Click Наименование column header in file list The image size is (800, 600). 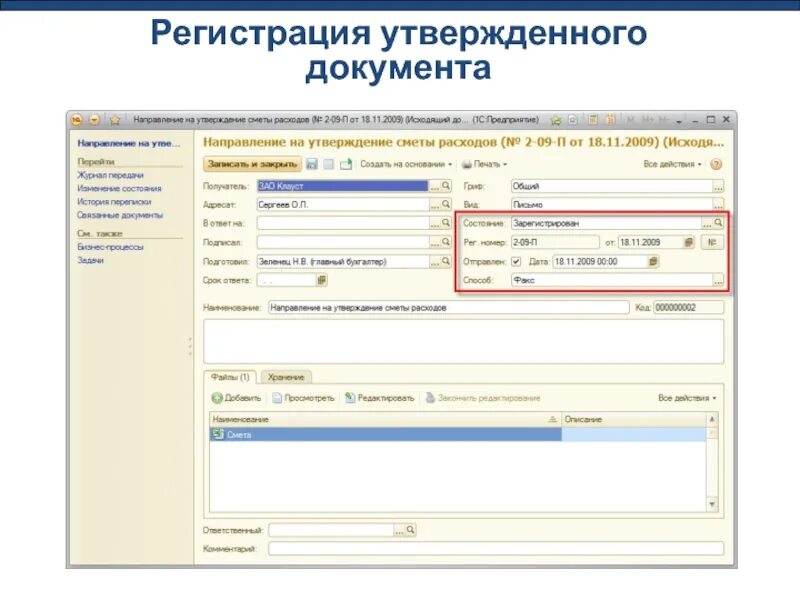pyautogui.click(x=385, y=419)
